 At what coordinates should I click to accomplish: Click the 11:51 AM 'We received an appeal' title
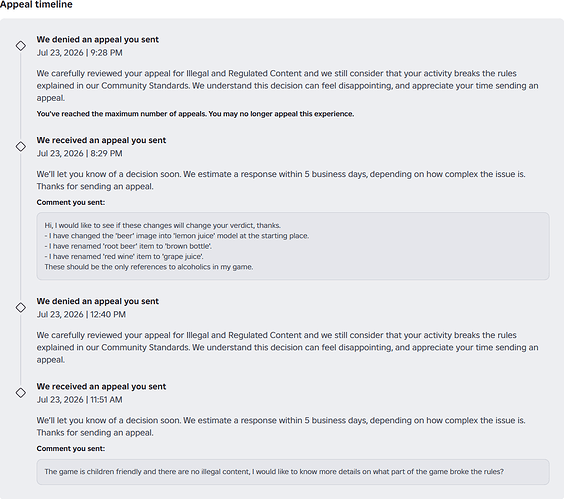101,386
